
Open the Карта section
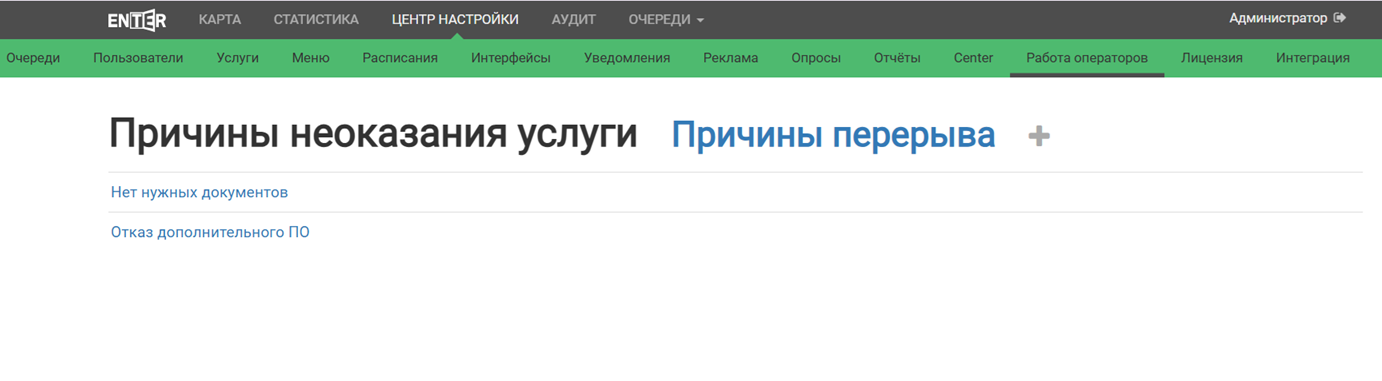click(220, 19)
